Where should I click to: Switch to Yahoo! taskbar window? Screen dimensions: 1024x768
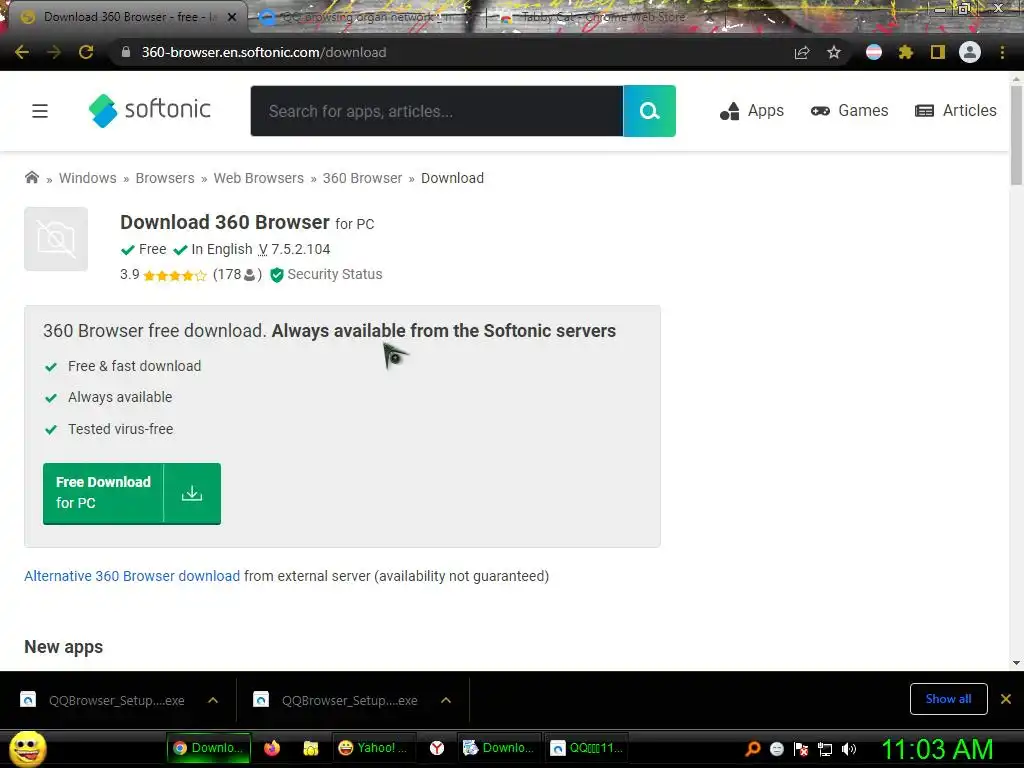(372, 748)
